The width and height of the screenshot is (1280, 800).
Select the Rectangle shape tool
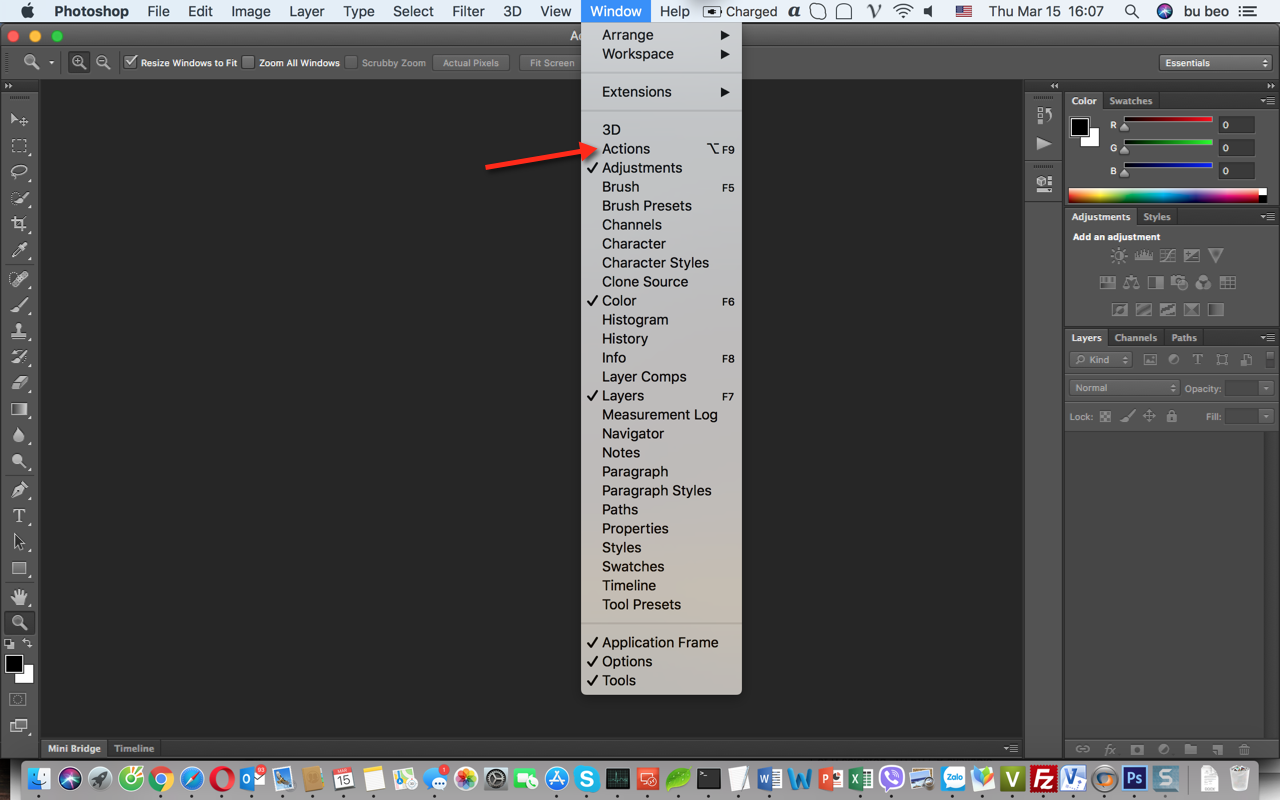pos(19,568)
